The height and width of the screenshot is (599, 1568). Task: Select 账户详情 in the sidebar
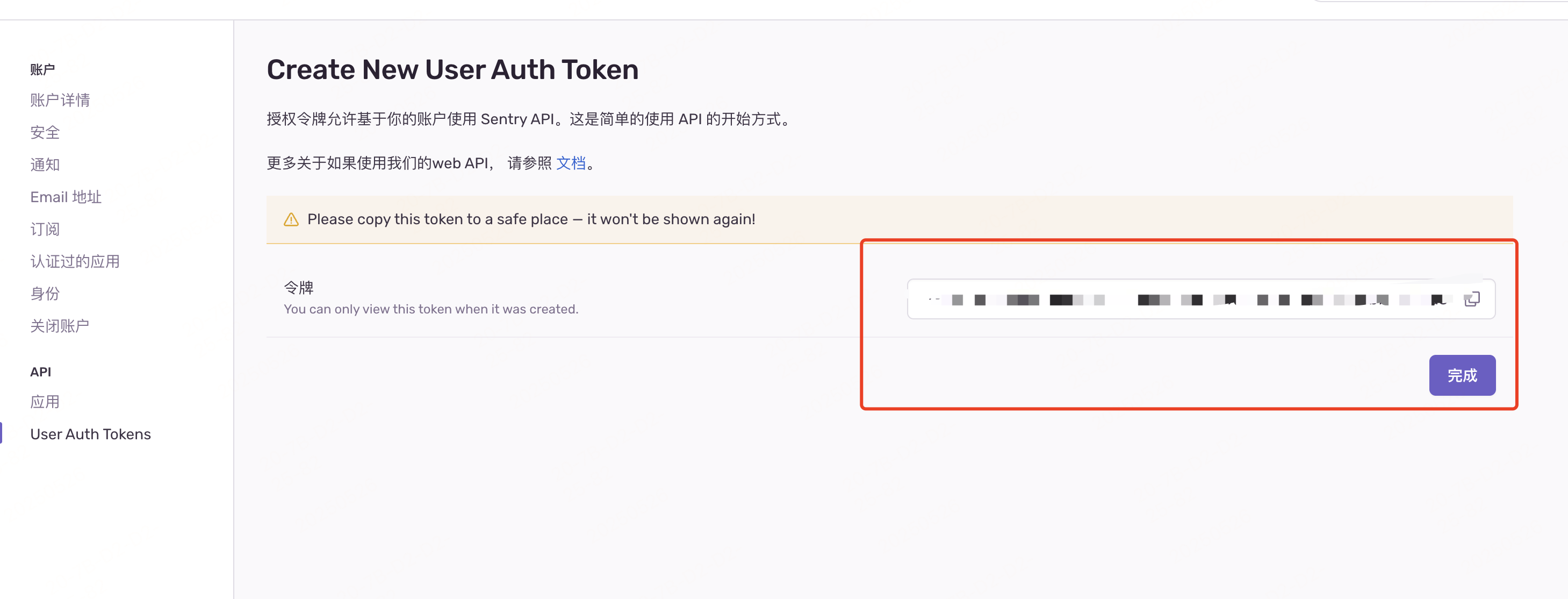click(x=60, y=100)
